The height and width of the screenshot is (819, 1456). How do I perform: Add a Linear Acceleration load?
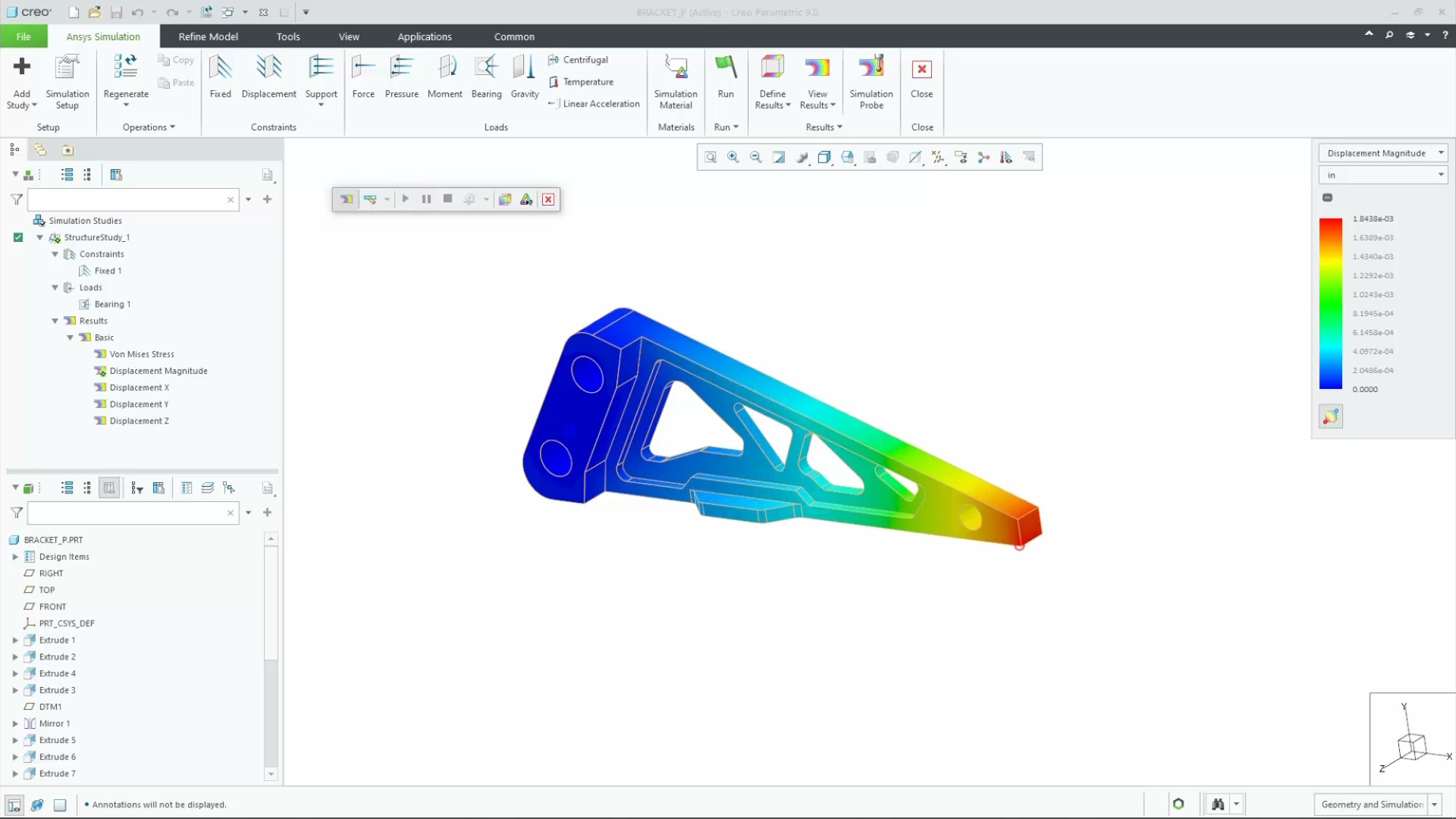[x=594, y=104]
